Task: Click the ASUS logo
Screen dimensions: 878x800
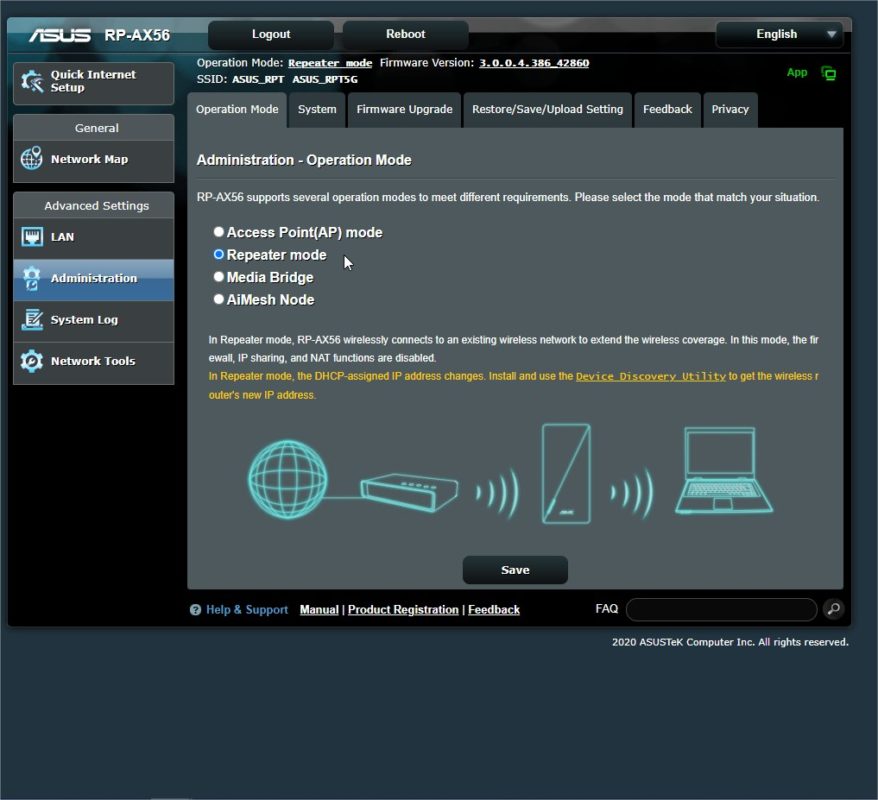Action: coord(60,35)
